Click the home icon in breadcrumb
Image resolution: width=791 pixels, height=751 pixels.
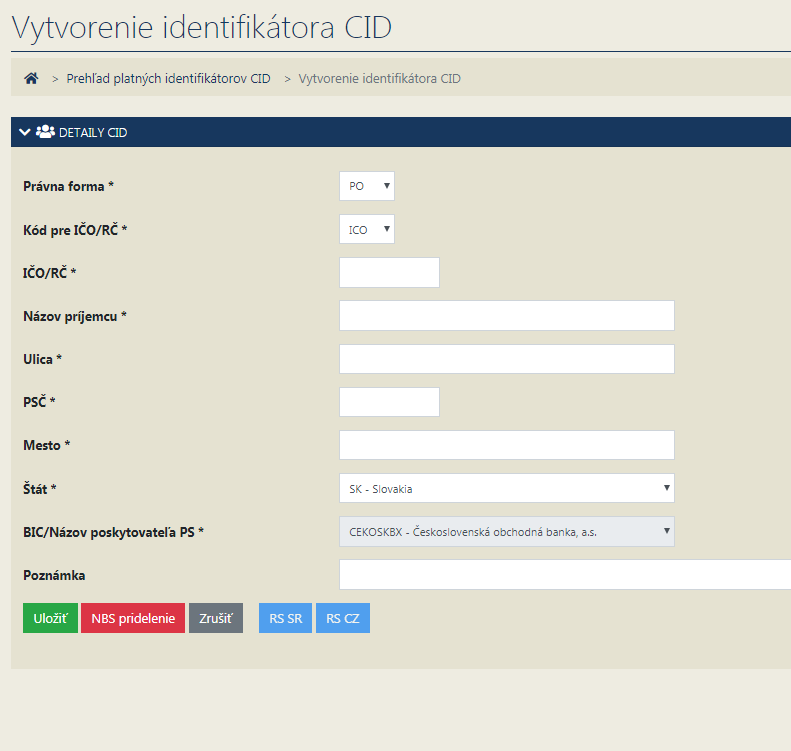31,78
